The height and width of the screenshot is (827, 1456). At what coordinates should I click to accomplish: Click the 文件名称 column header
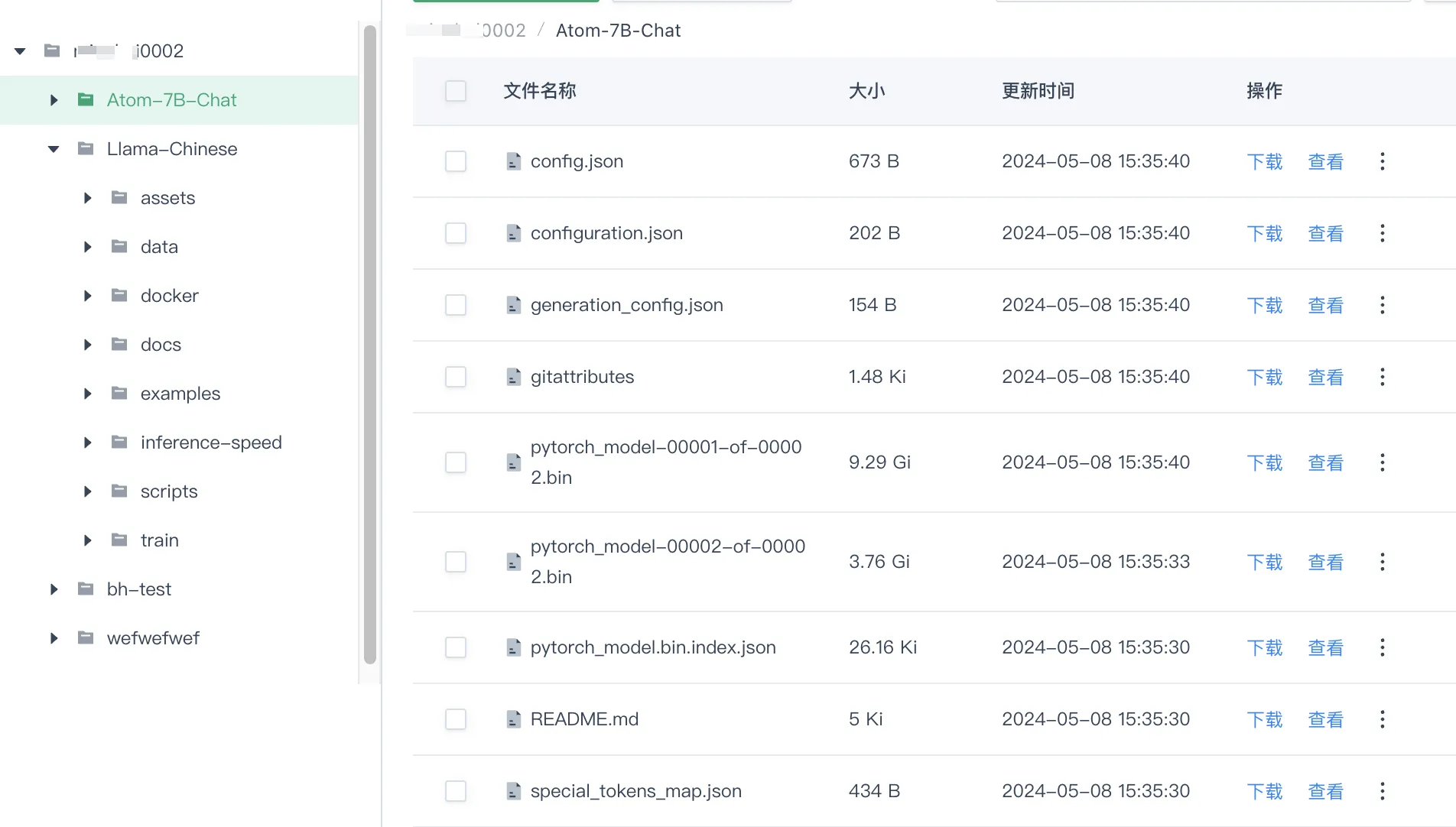(540, 91)
